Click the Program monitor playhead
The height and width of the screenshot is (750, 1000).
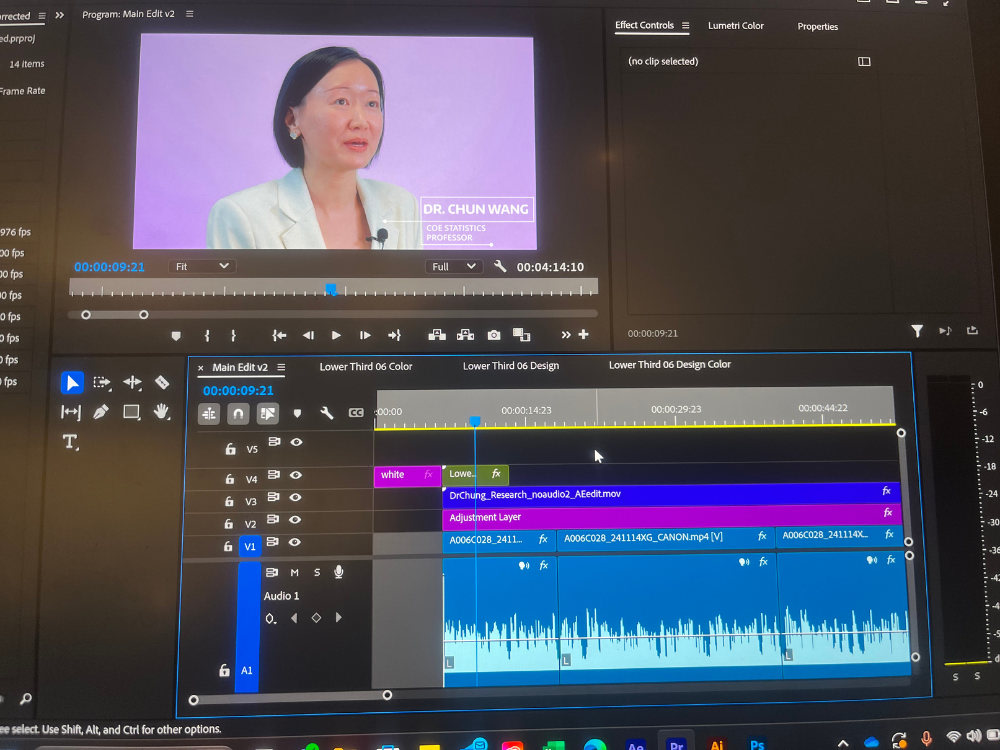pyautogui.click(x=330, y=289)
